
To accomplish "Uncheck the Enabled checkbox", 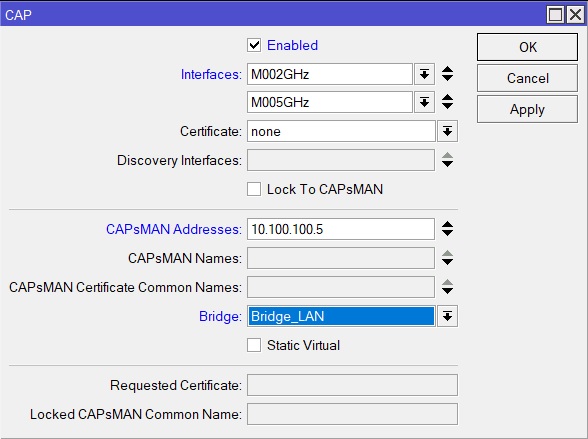I will tap(254, 45).
